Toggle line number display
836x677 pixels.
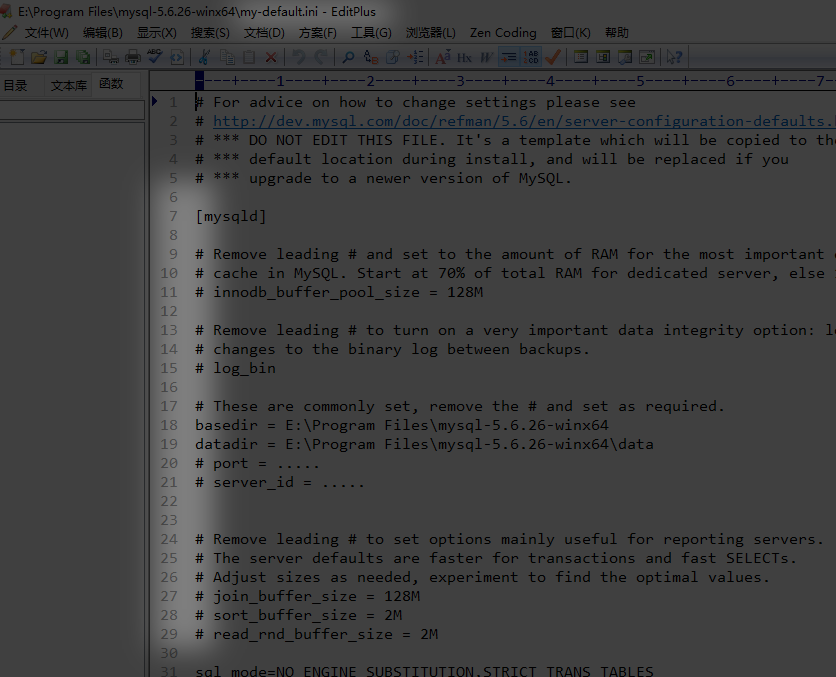tap(531, 57)
